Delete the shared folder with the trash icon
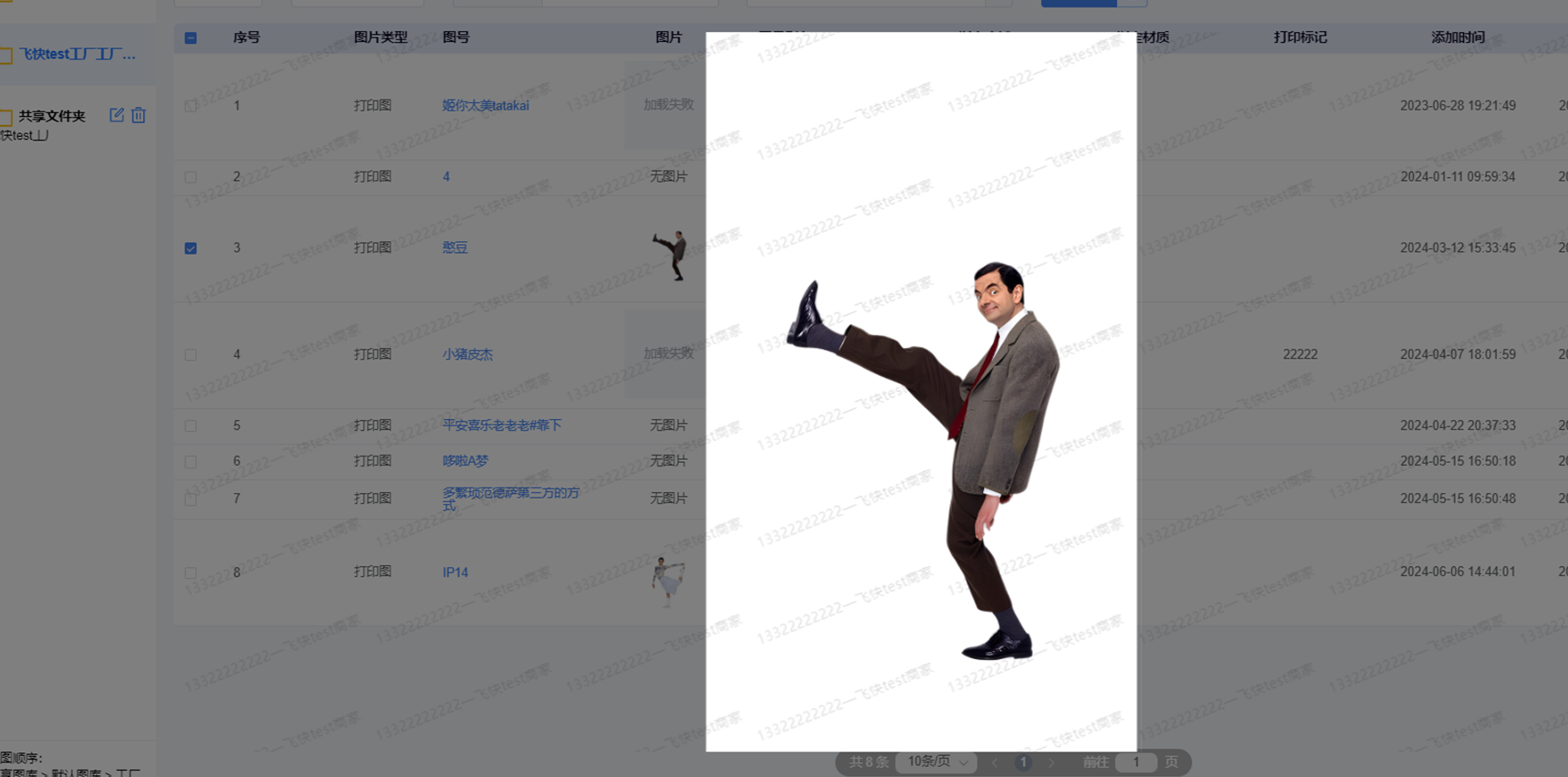This screenshot has height=777, width=1568. pyautogui.click(x=138, y=115)
